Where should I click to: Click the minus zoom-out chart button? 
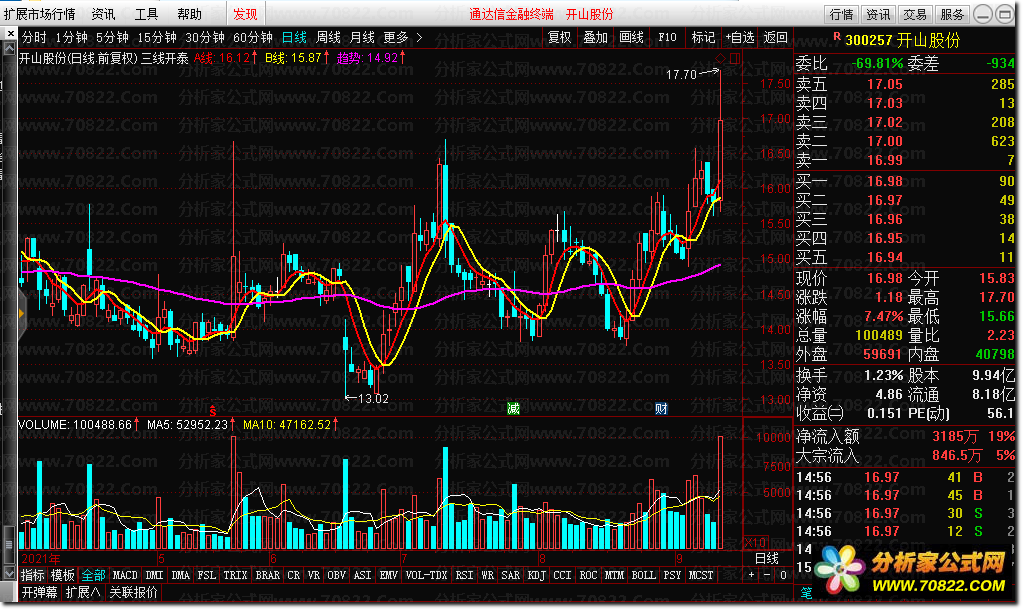tap(767, 575)
